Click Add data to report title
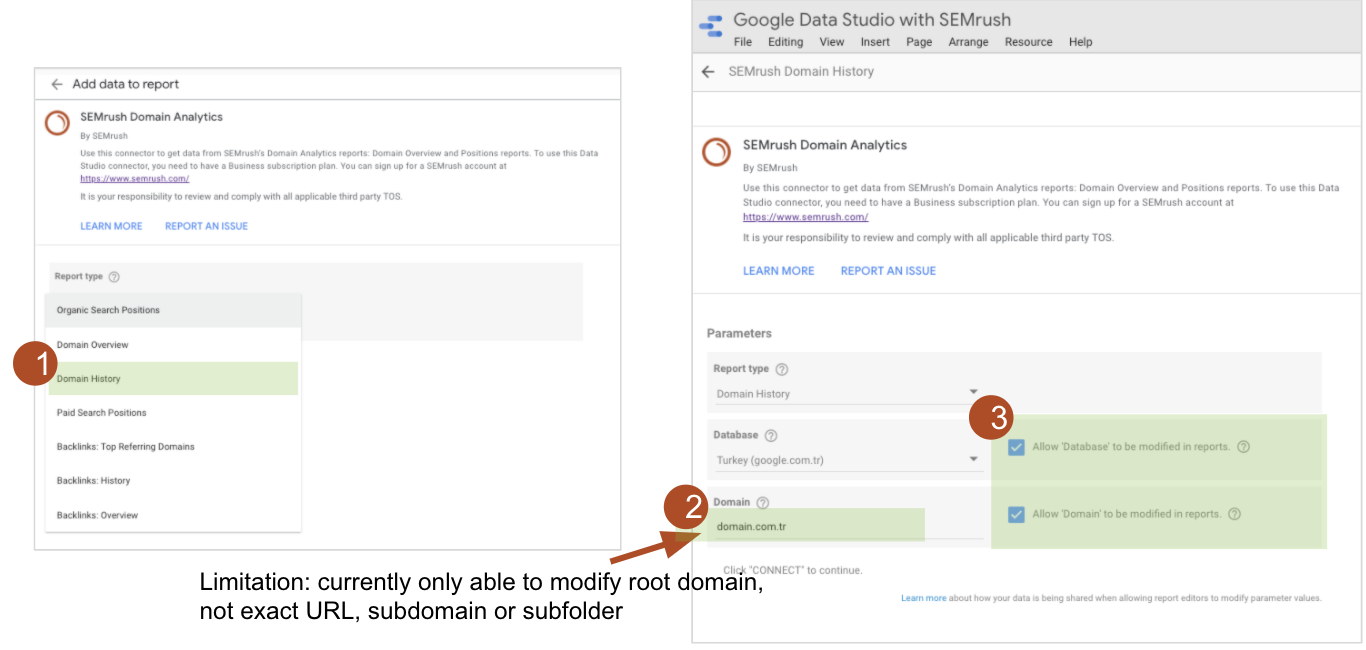 pyautogui.click(x=126, y=84)
